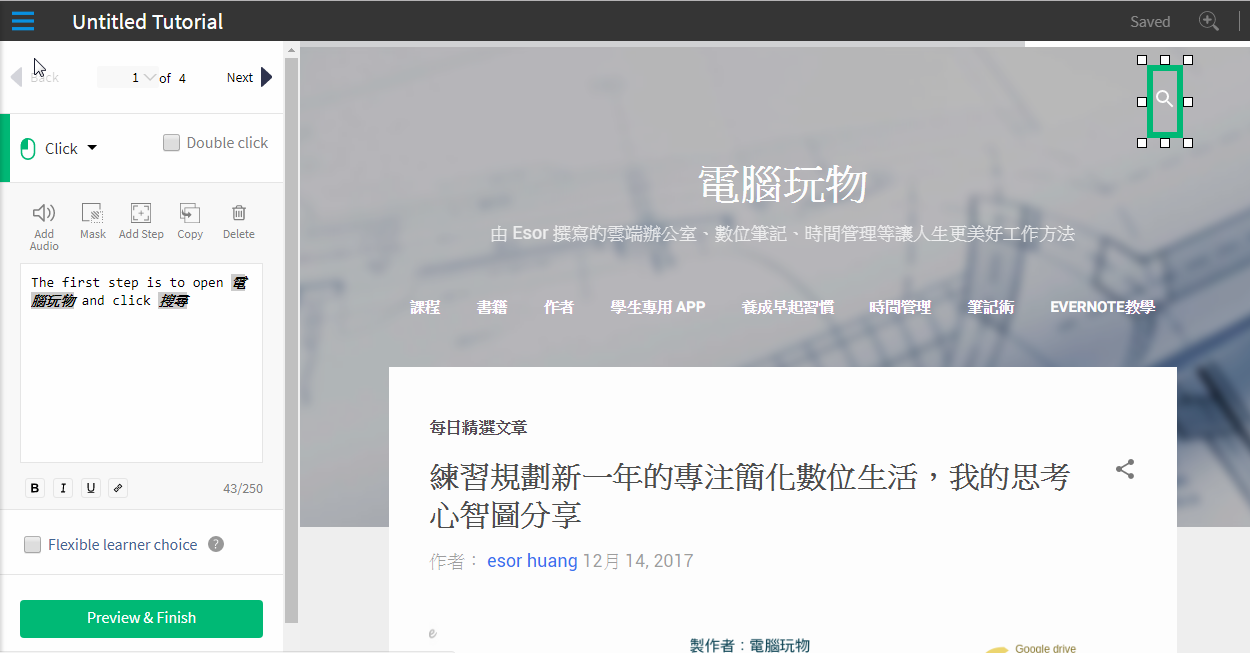Open the 養成早起習慣 menu item
1250x653 pixels.
coord(788,307)
